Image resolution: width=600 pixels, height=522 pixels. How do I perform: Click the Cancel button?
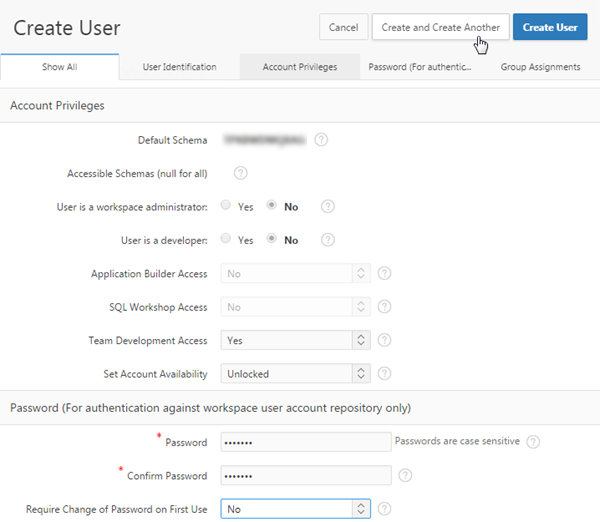tap(343, 27)
